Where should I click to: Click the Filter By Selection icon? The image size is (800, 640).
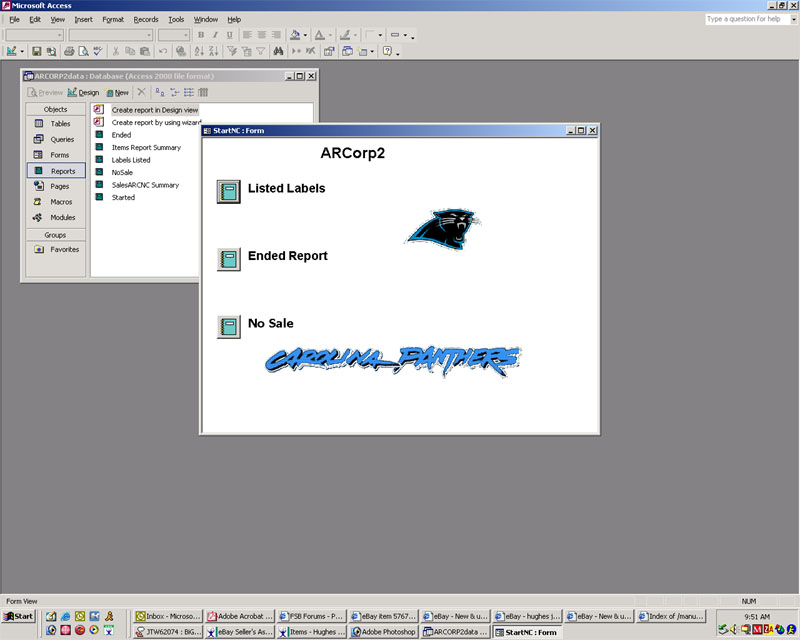(x=232, y=51)
